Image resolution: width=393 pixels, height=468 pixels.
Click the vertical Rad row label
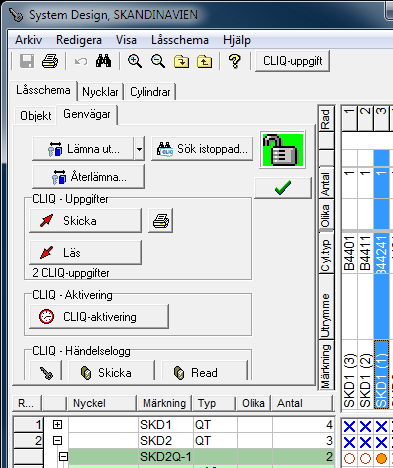coord(326,119)
